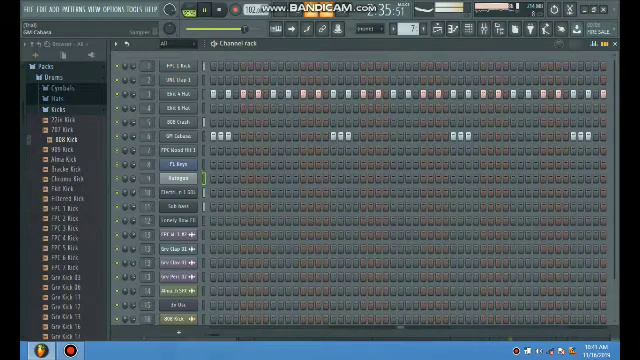The width and height of the screenshot is (640, 360).
Task: Toggle the first step of GM Cabasa row
Action: [x=213, y=136]
